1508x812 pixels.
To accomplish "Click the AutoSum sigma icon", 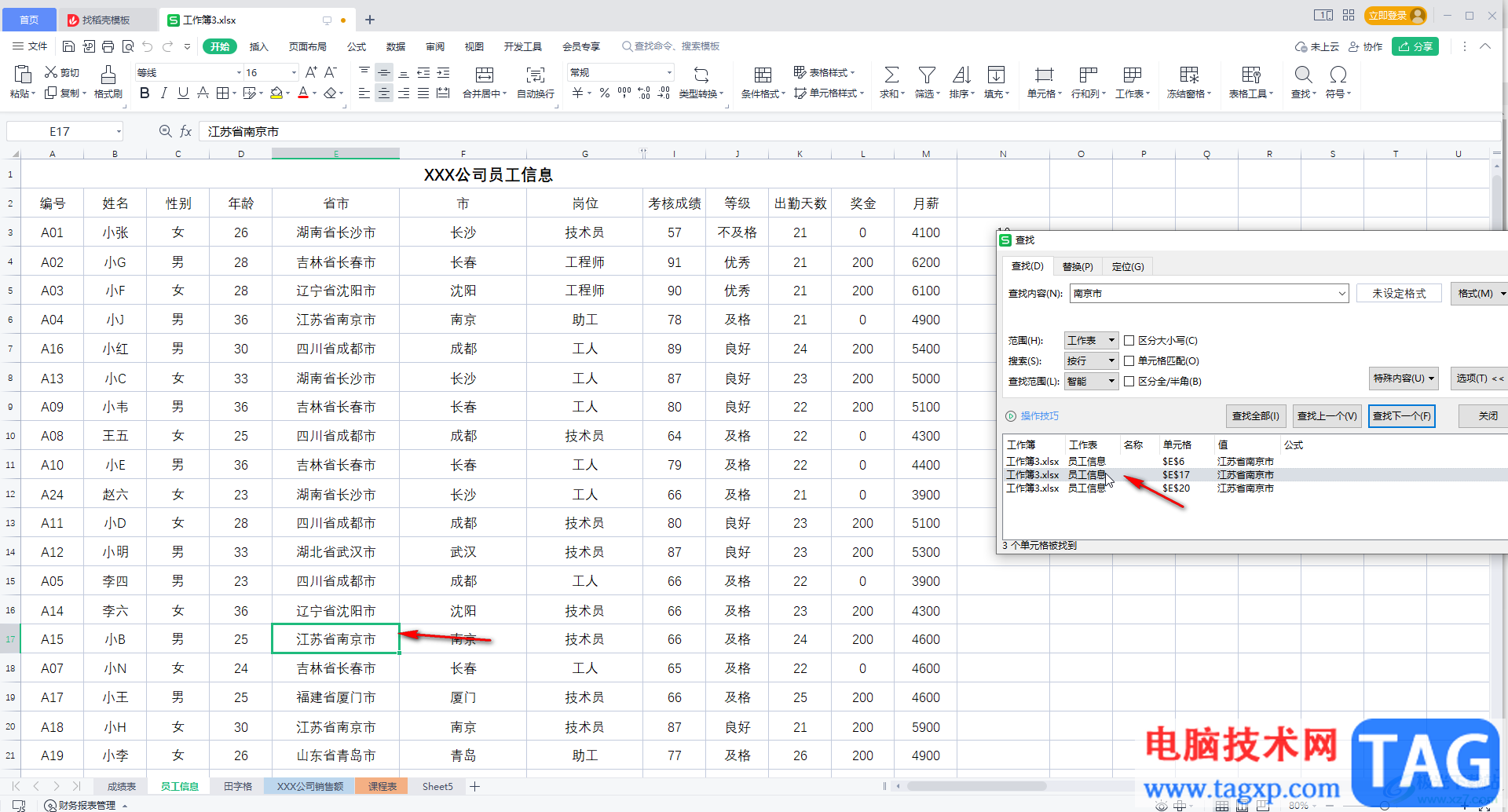I will pyautogui.click(x=891, y=75).
